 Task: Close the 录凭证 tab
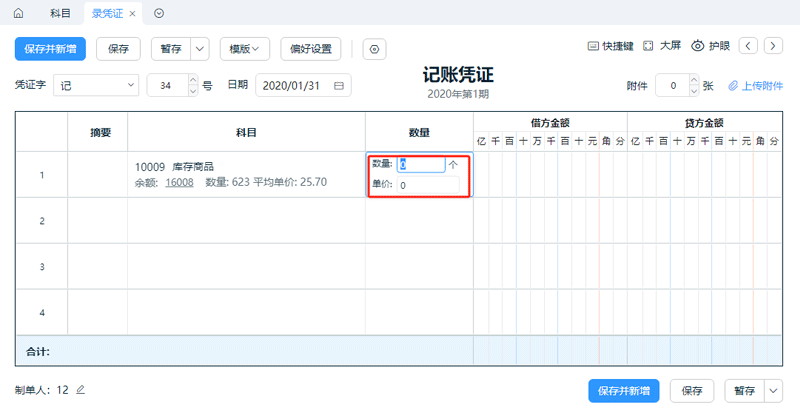coord(132,14)
